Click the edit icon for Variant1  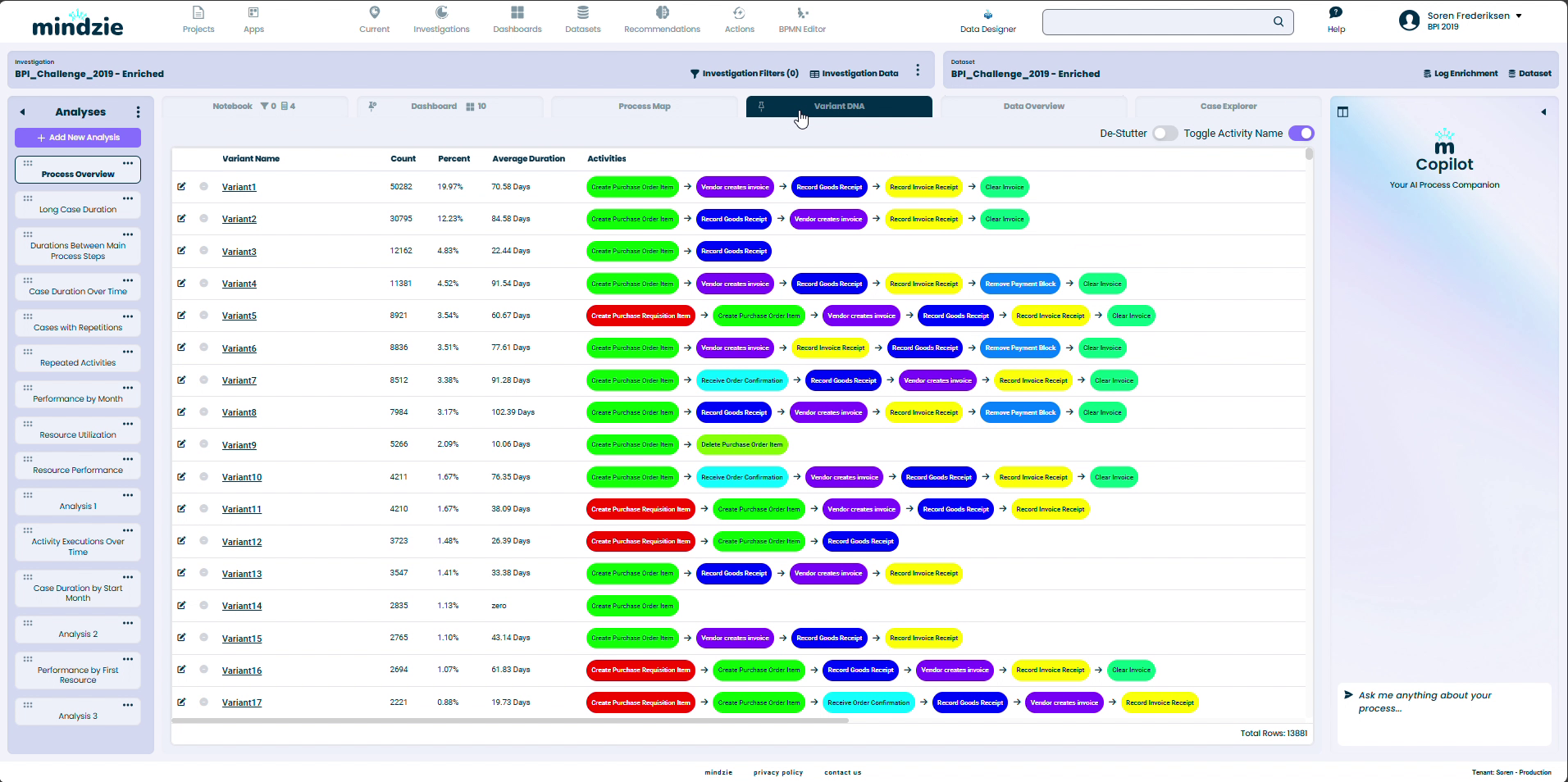181,187
